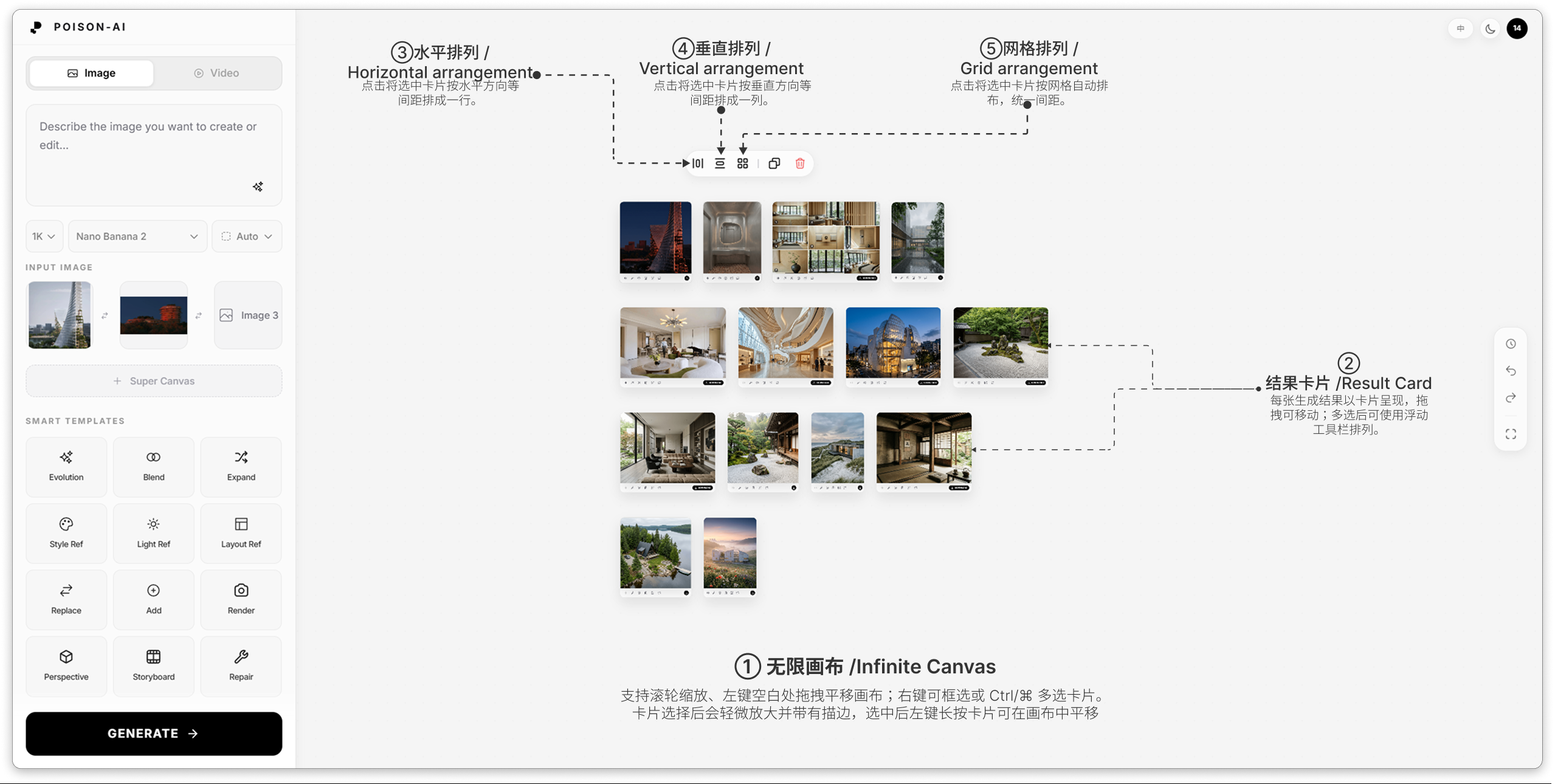Toggle the prompt enhance sparkle icon
The image size is (1555, 784).
258,187
